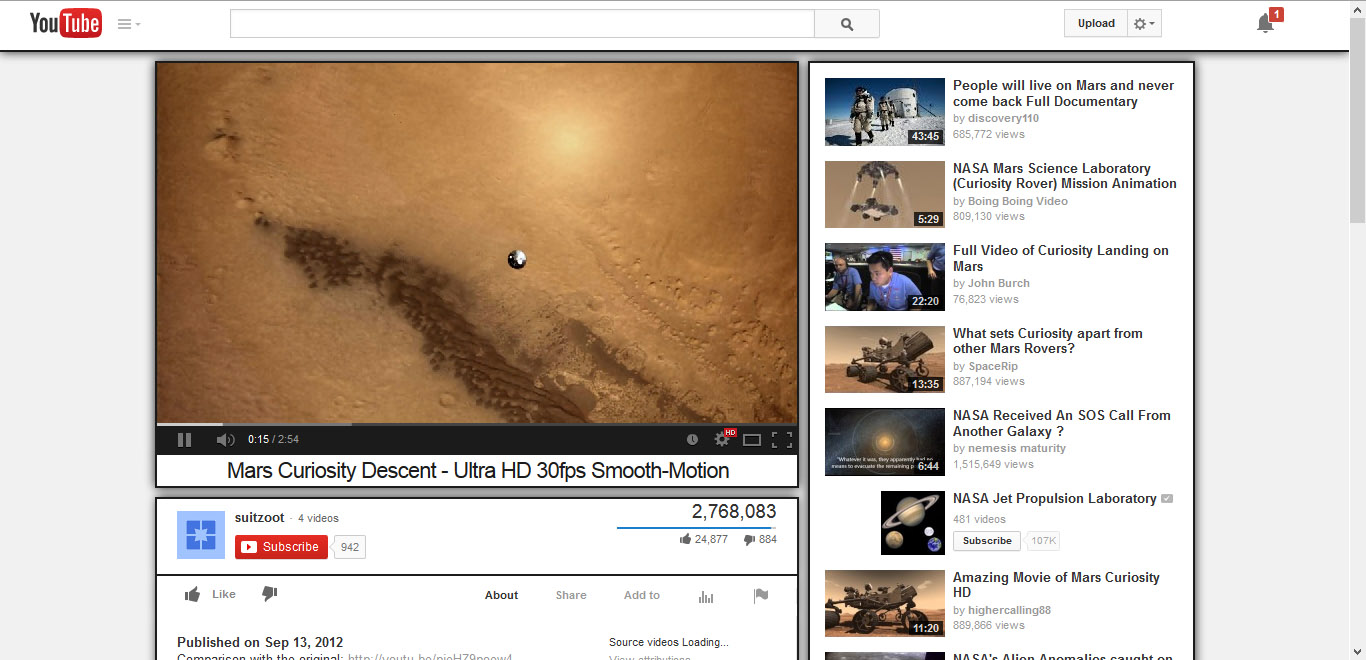Click the Upload button
Viewport: 1366px width, 660px height.
pyautogui.click(x=1095, y=22)
